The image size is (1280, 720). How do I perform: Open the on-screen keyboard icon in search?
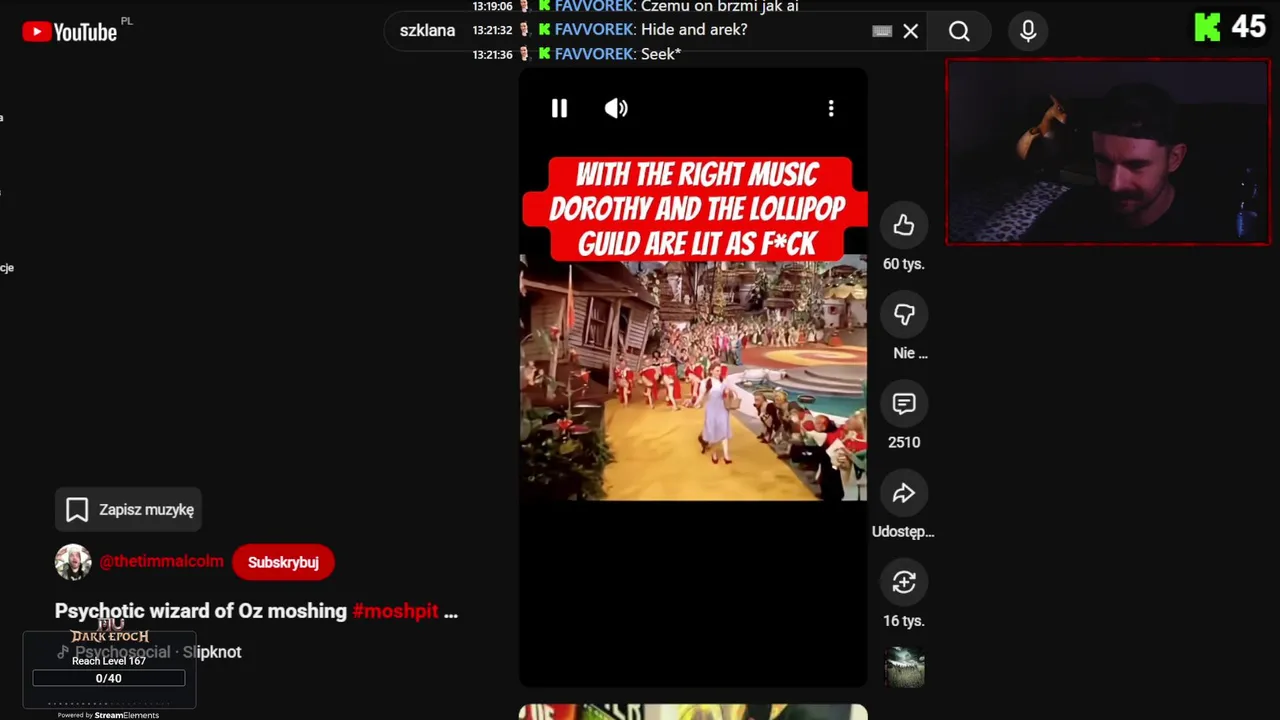(882, 31)
